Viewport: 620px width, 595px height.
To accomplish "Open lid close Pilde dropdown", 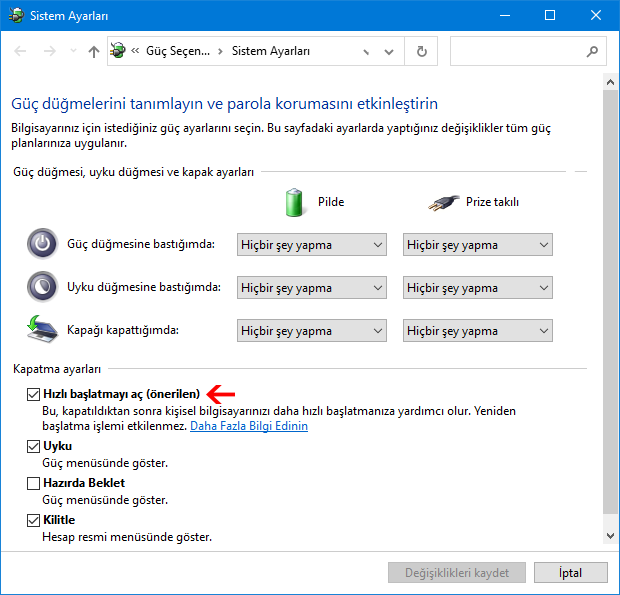I will pyautogui.click(x=312, y=331).
